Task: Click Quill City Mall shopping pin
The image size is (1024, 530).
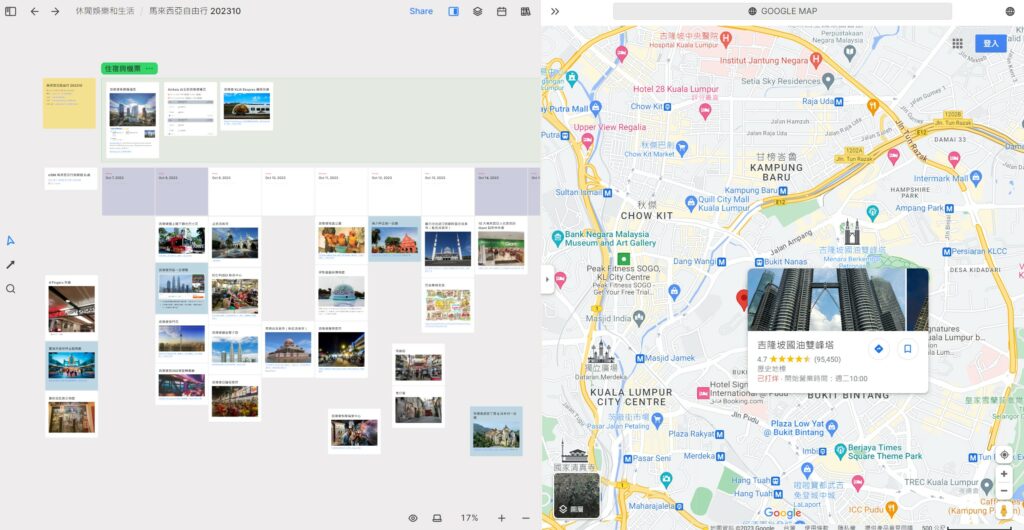Action: click(691, 203)
